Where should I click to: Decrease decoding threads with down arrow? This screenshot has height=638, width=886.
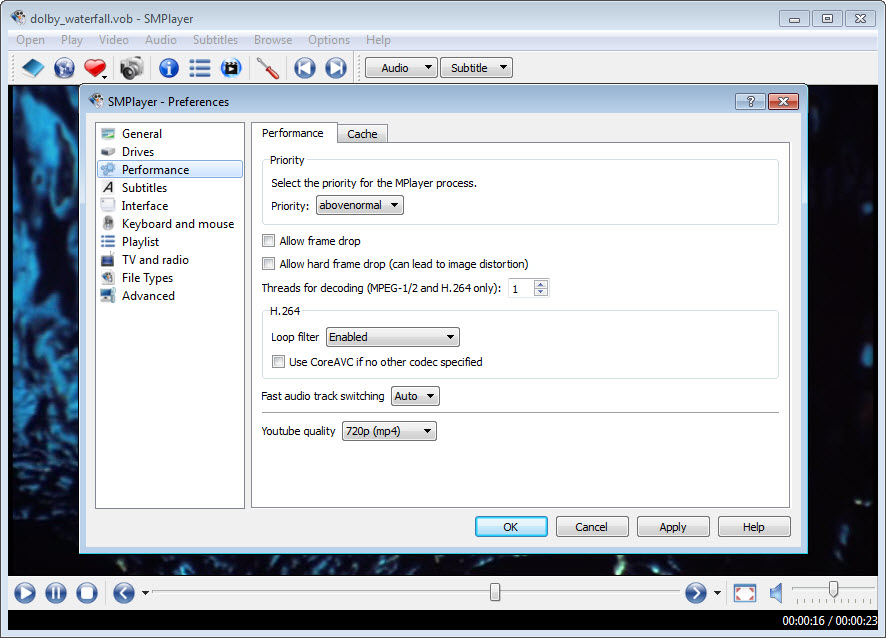pos(541,292)
